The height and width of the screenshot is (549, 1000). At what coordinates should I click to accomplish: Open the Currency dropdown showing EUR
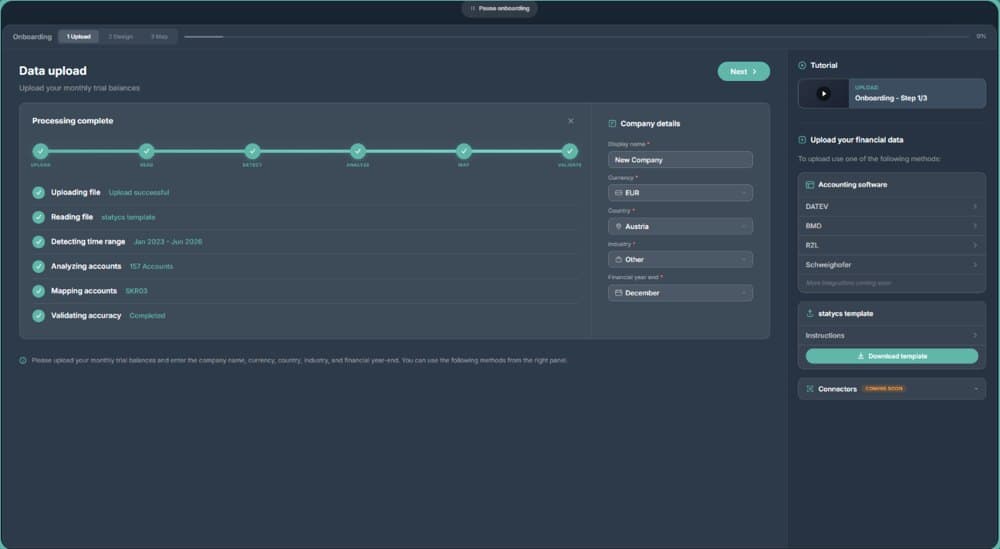pyautogui.click(x=680, y=193)
